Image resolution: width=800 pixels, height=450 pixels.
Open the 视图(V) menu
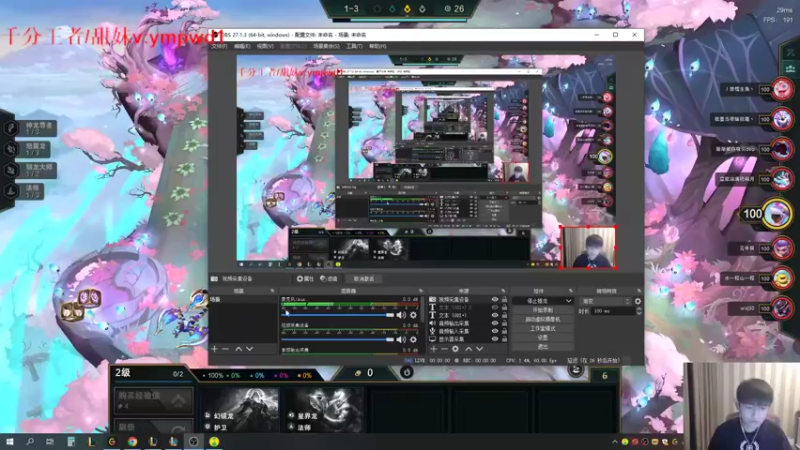tap(265, 46)
